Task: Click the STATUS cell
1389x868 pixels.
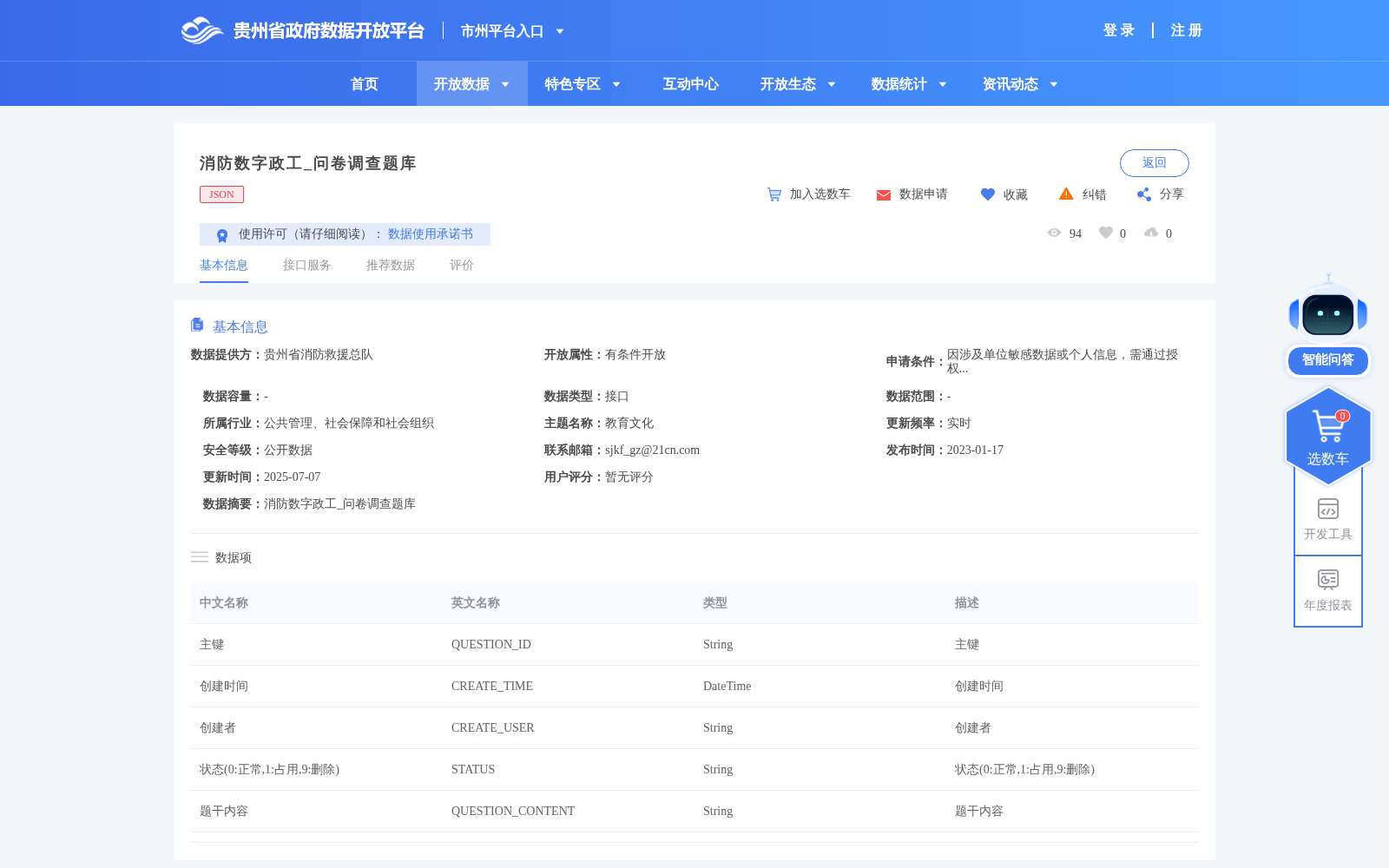Action: coord(473,770)
